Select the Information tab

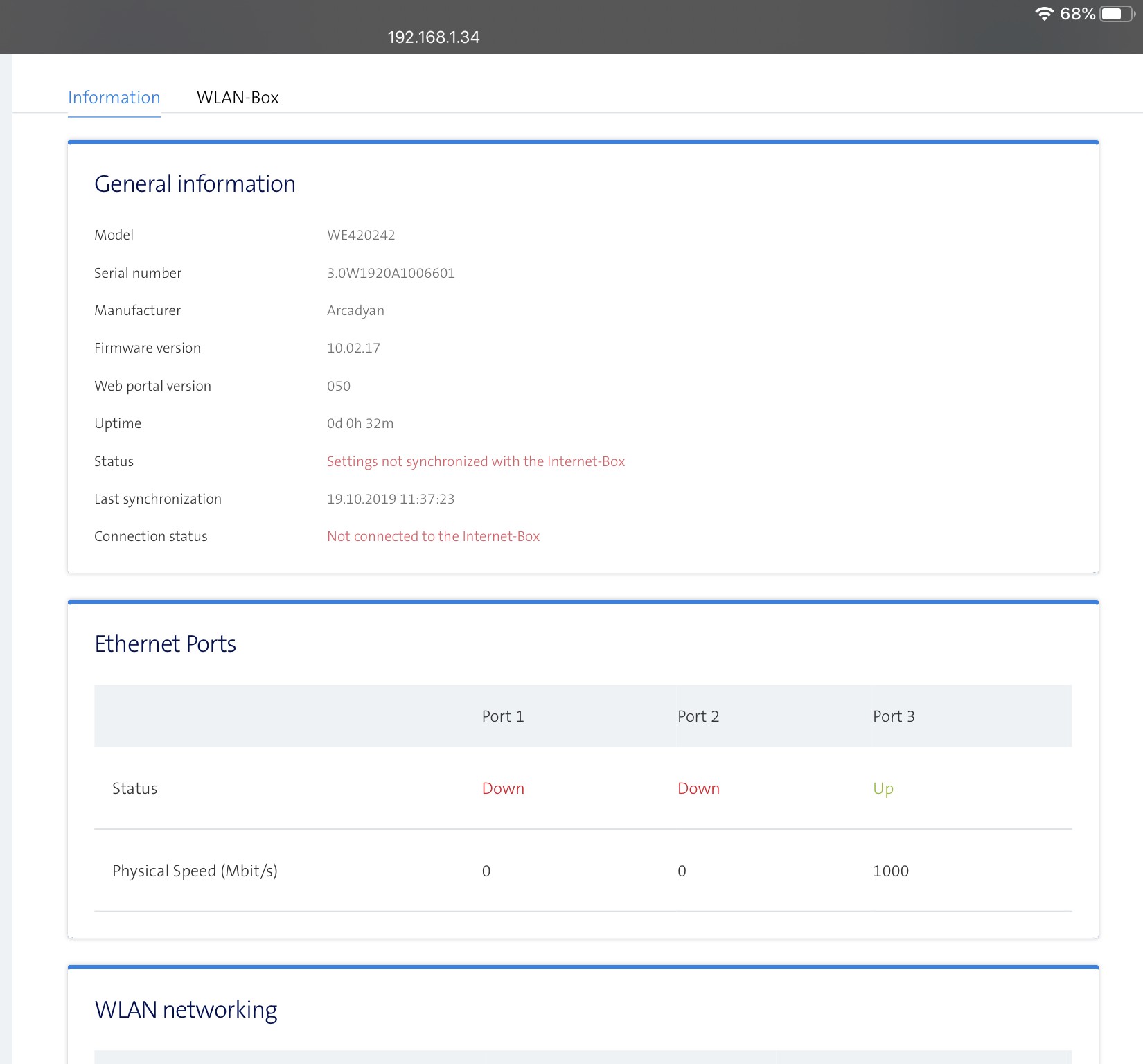114,98
